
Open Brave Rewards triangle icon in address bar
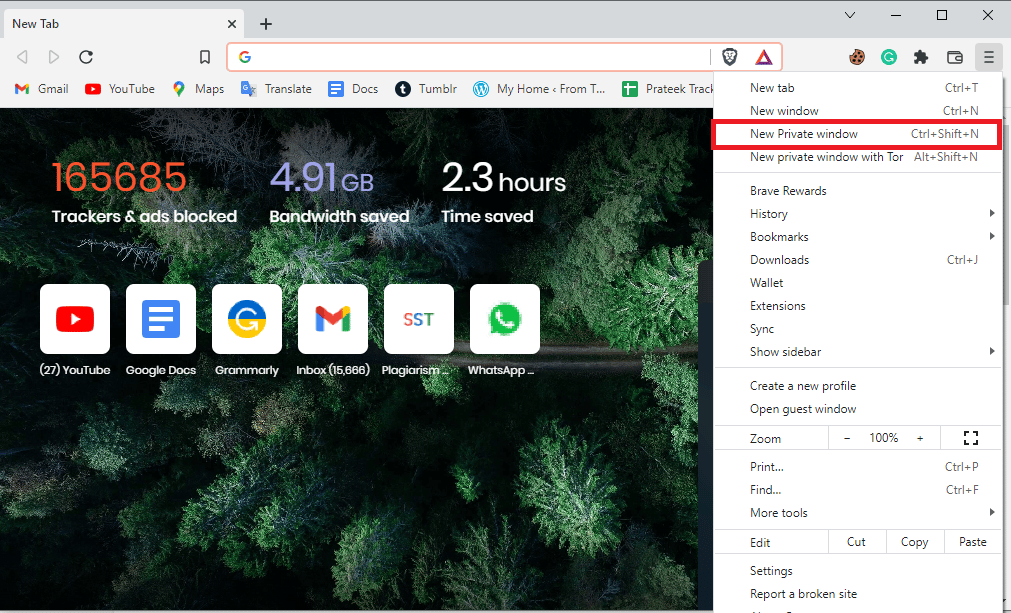(762, 57)
